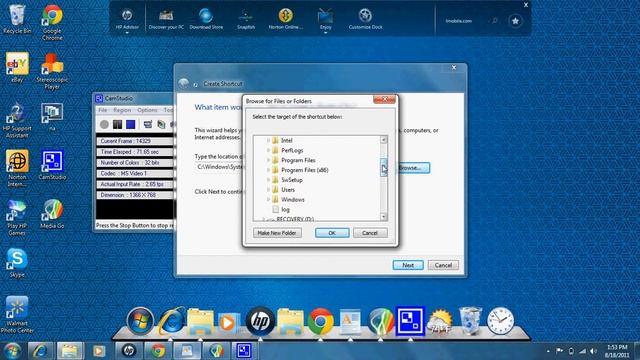Open HP Advisor in the top dock
640x360 pixels.
click(x=127, y=20)
